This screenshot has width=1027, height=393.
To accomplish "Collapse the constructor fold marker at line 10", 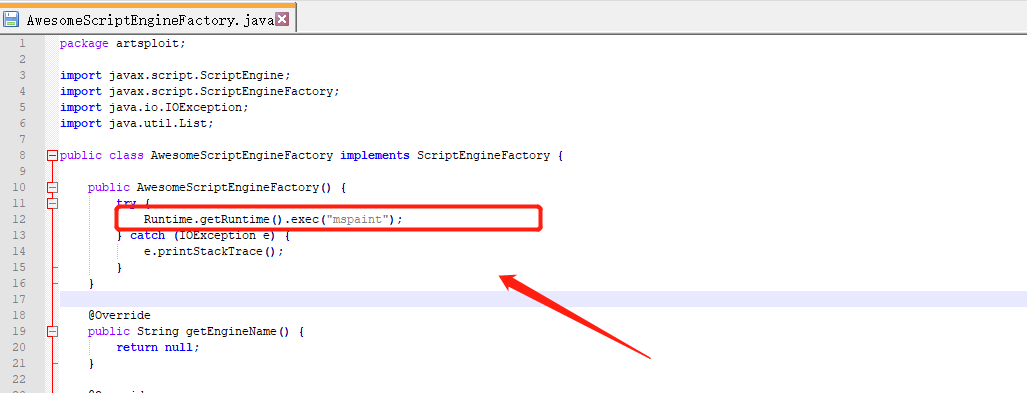I will click(x=52, y=188).
